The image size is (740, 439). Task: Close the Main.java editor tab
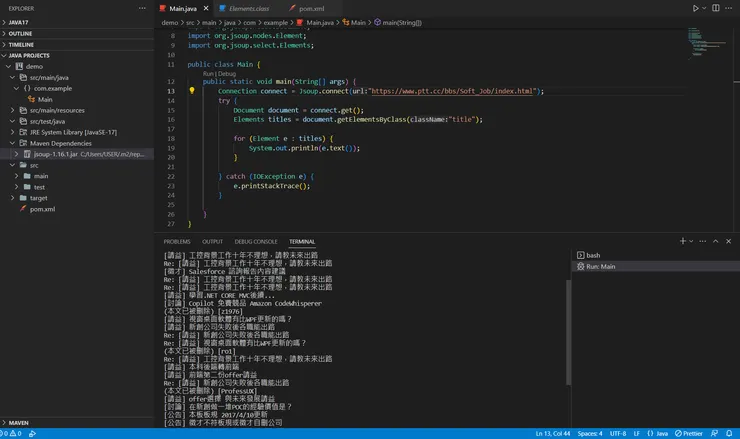pos(205,8)
